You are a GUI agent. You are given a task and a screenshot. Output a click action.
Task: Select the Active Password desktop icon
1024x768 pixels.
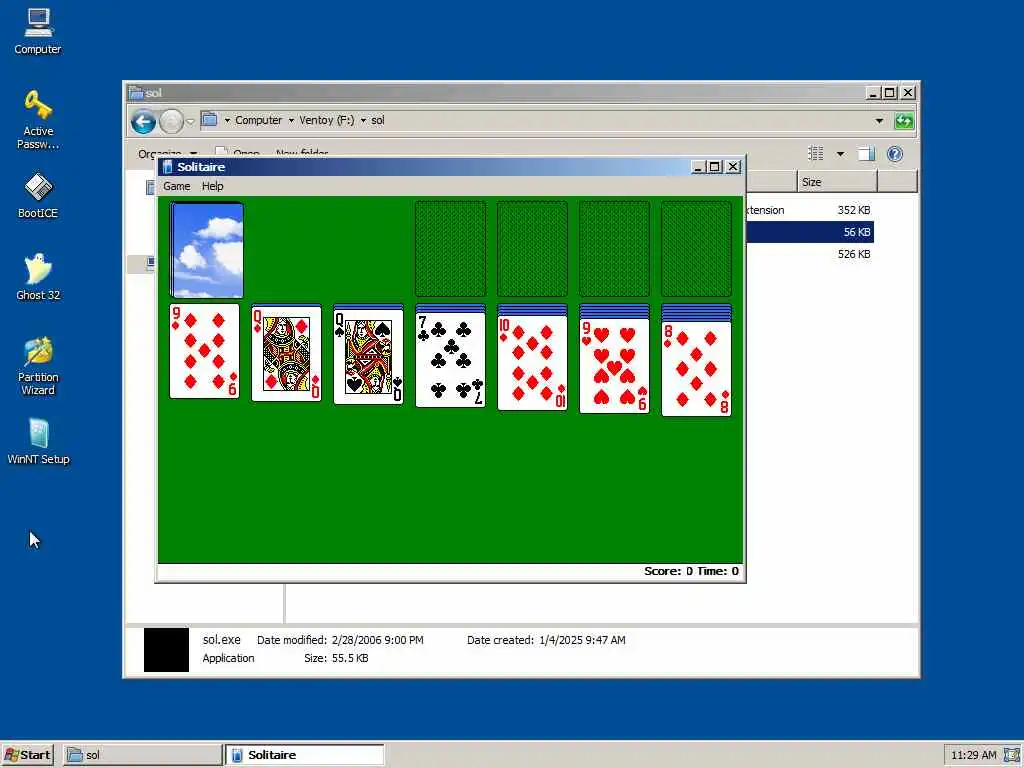[38, 120]
